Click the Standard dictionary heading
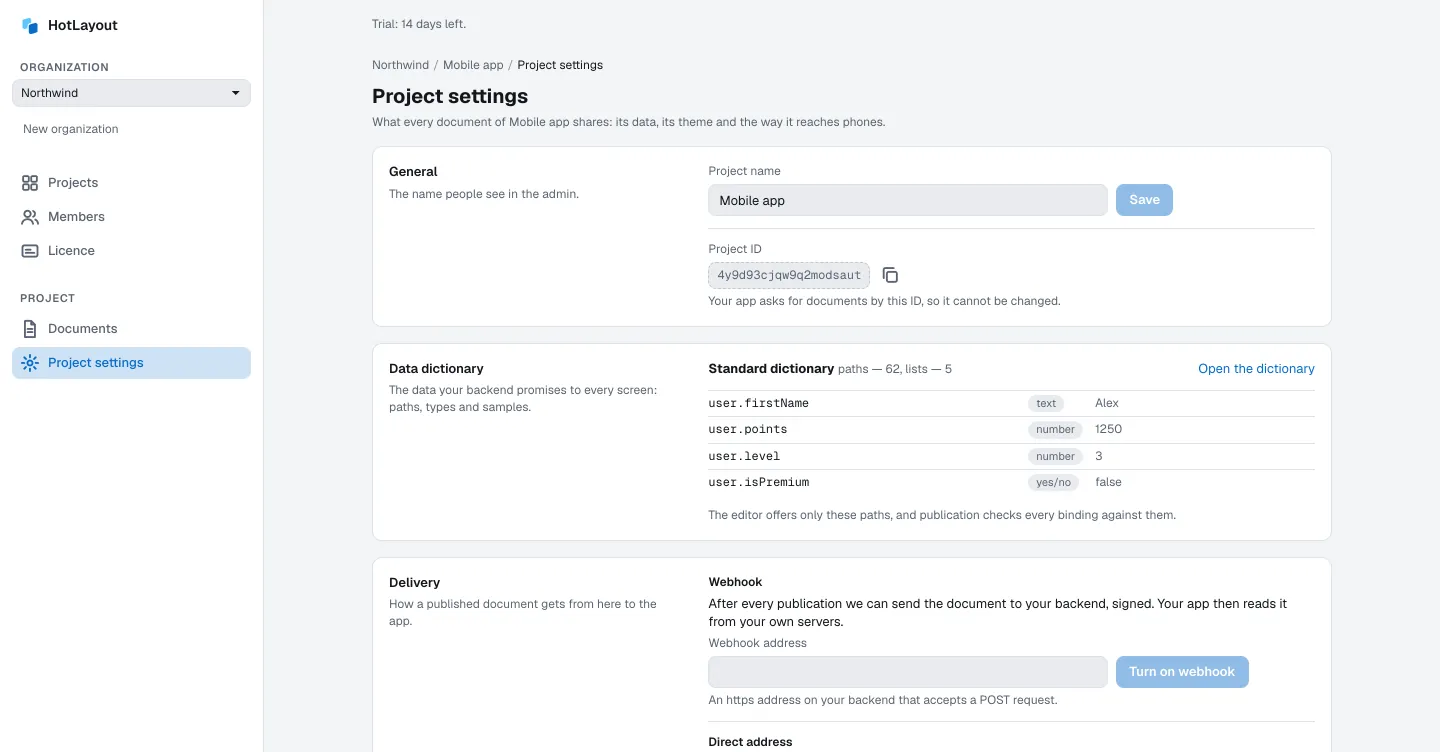This screenshot has height=752, width=1440. tap(771, 369)
